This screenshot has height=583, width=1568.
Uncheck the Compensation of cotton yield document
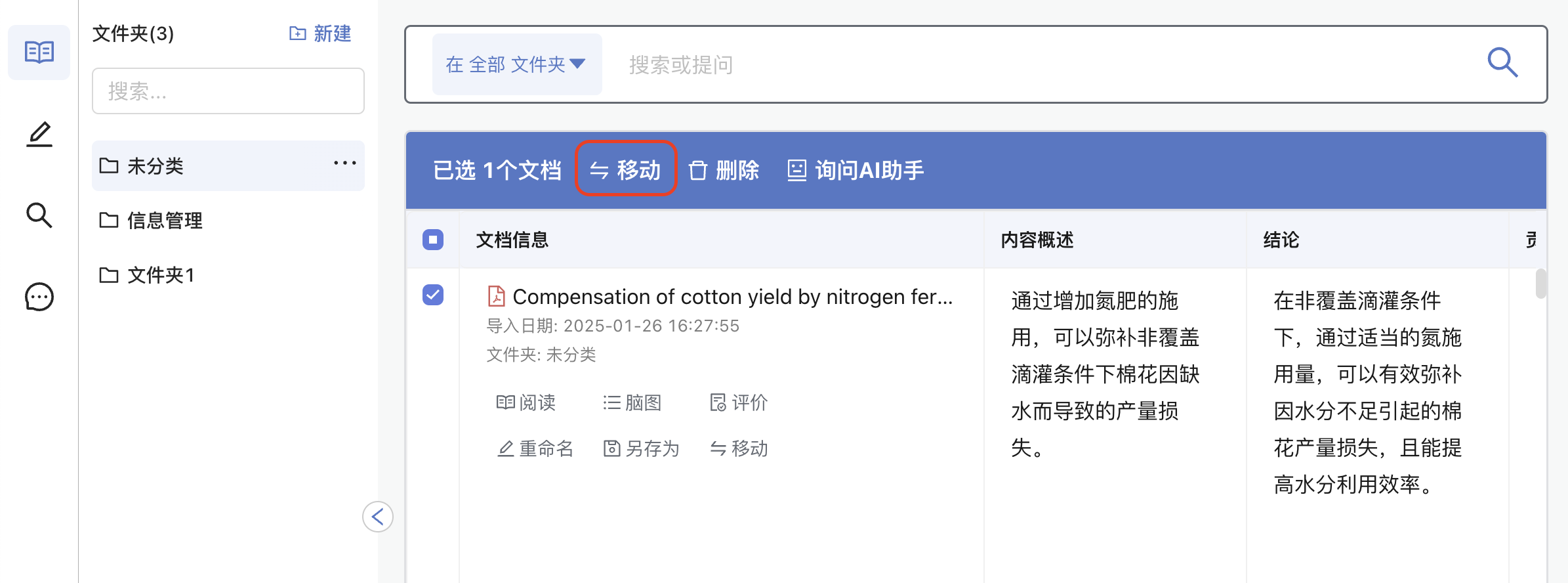pyautogui.click(x=433, y=295)
